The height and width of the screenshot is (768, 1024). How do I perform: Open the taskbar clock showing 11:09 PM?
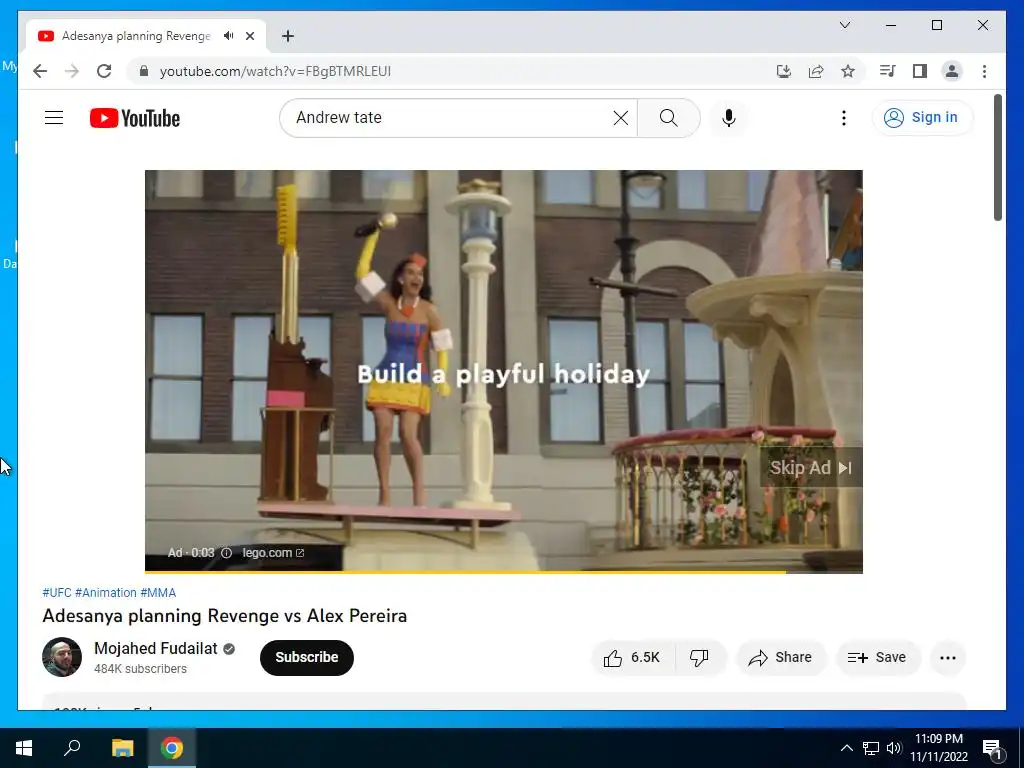point(938,748)
